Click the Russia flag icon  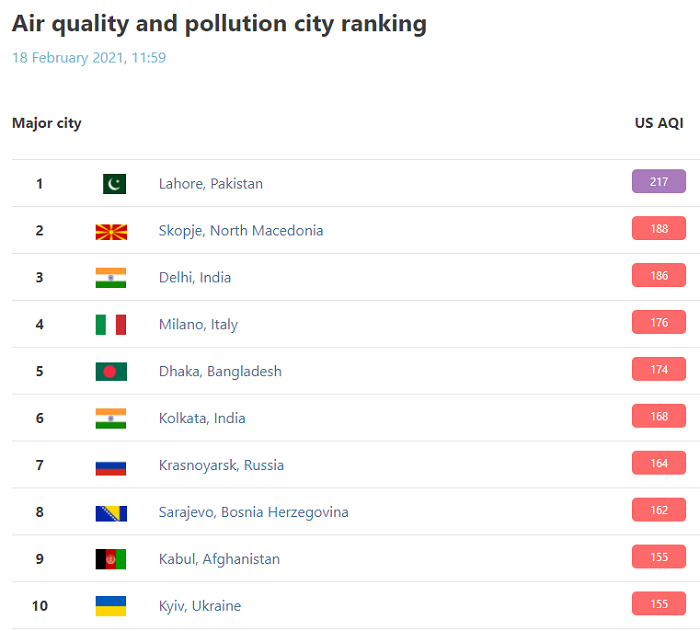pyautogui.click(x=111, y=468)
